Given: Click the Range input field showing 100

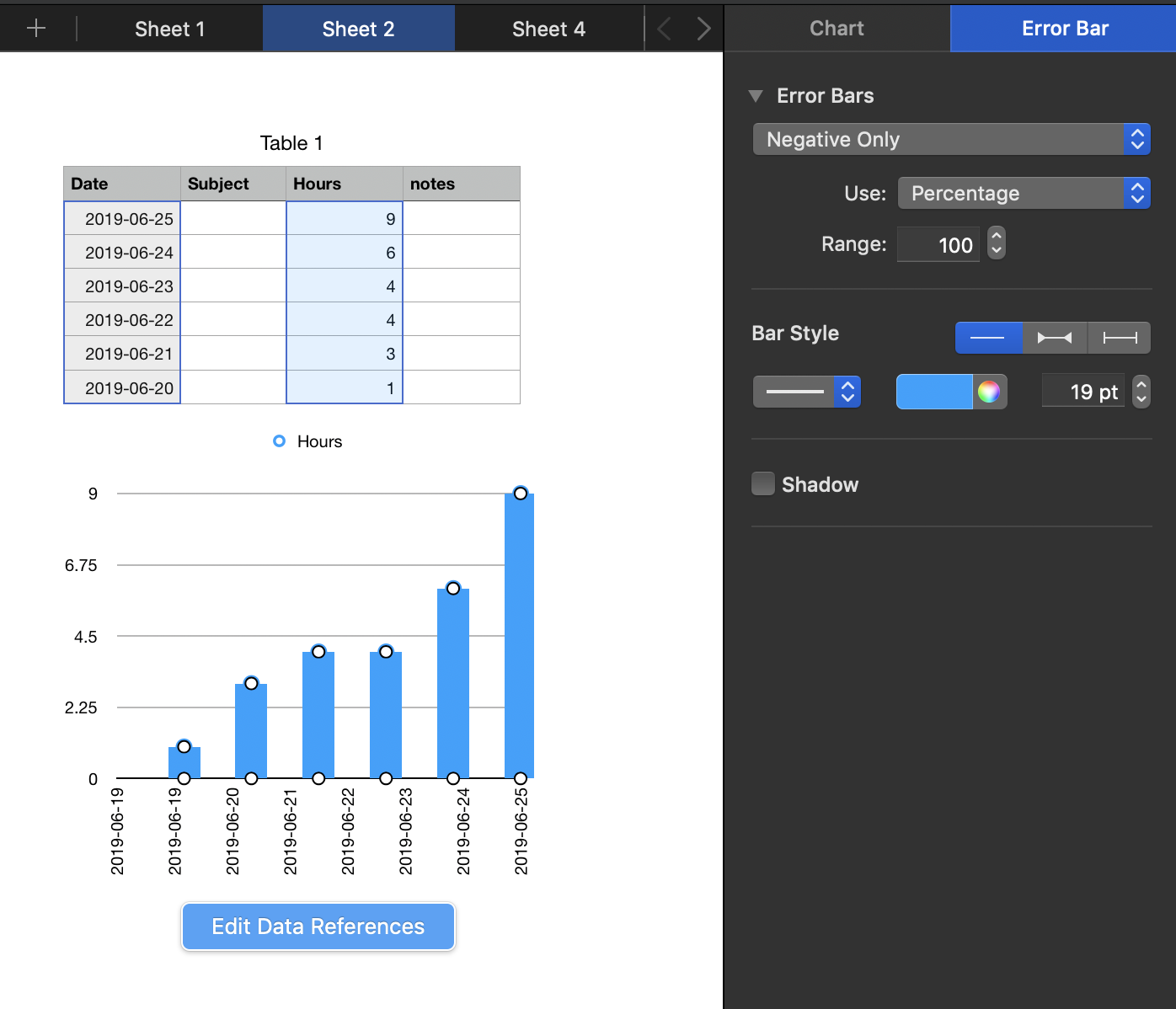Looking at the screenshot, I should 938,244.
